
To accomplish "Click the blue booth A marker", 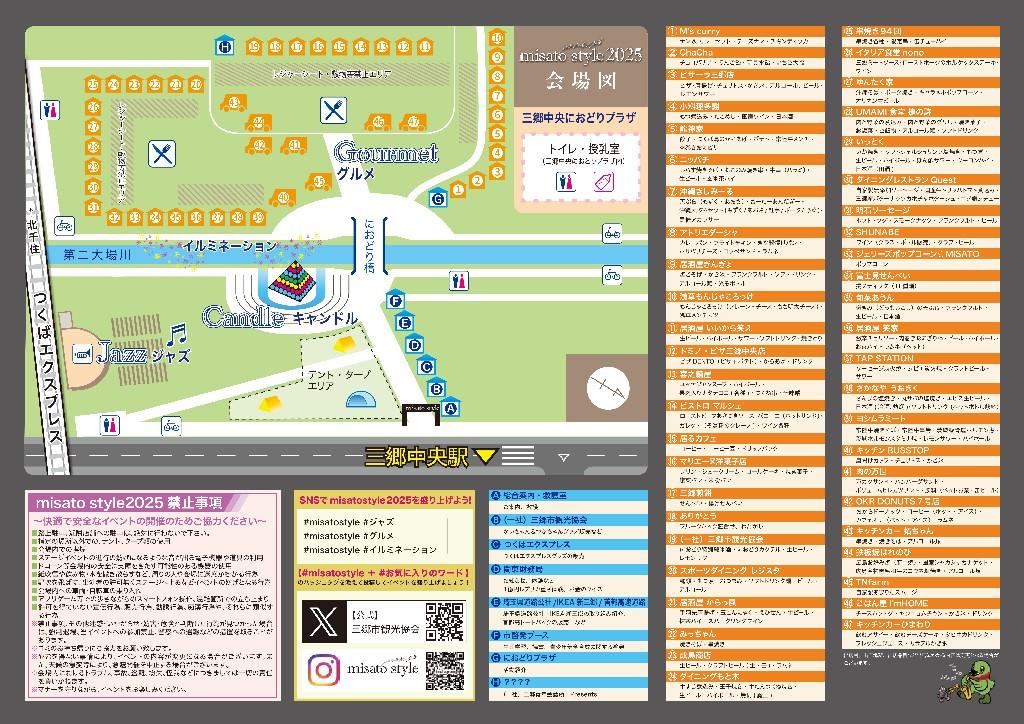I will (450, 407).
